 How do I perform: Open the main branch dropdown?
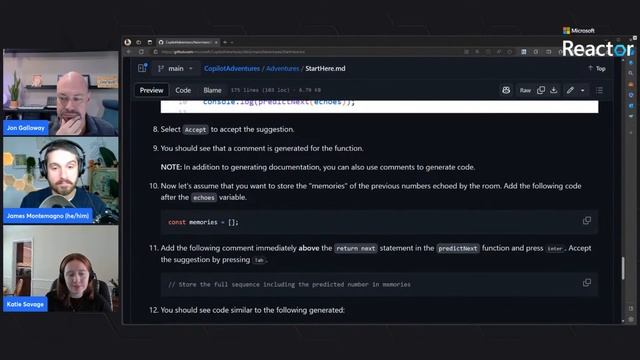pyautogui.click(x=176, y=69)
